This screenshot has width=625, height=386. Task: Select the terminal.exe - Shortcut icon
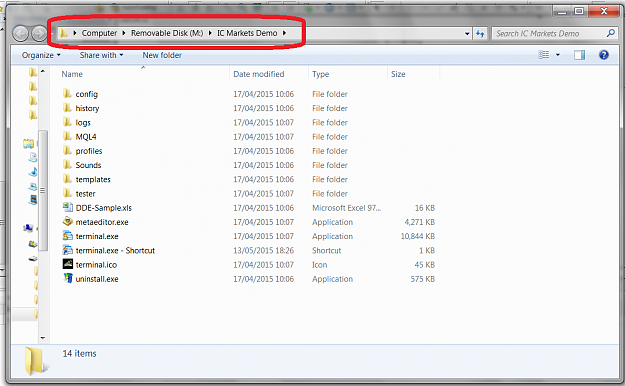pos(67,250)
